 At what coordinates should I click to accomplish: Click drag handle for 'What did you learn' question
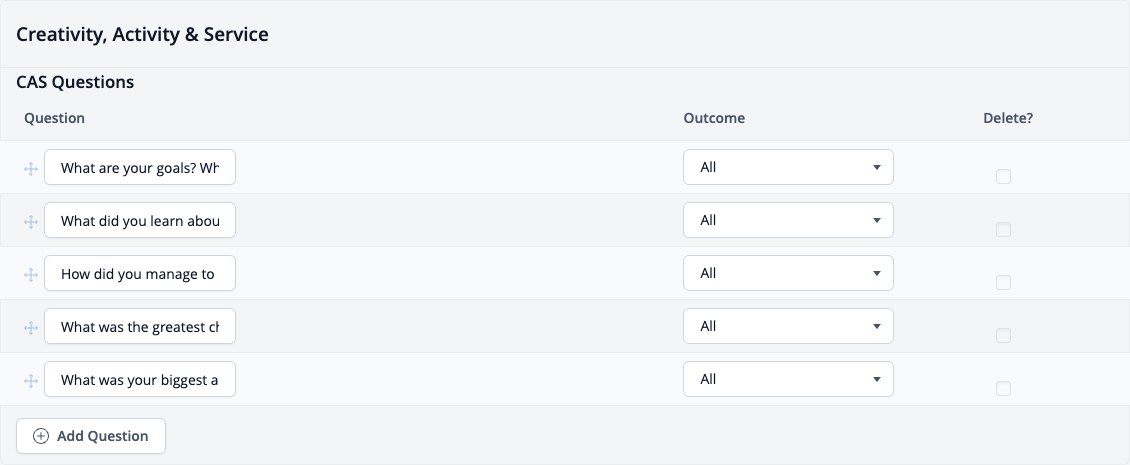point(31,221)
